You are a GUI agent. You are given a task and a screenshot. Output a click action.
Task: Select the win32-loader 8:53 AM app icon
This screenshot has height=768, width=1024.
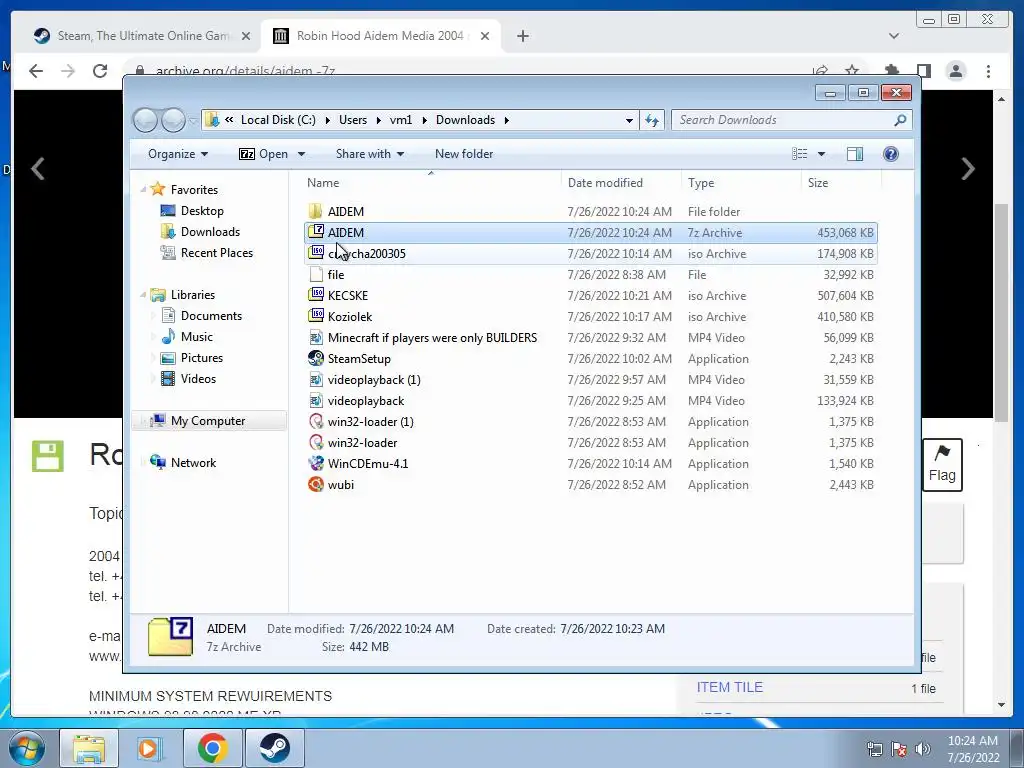316,442
